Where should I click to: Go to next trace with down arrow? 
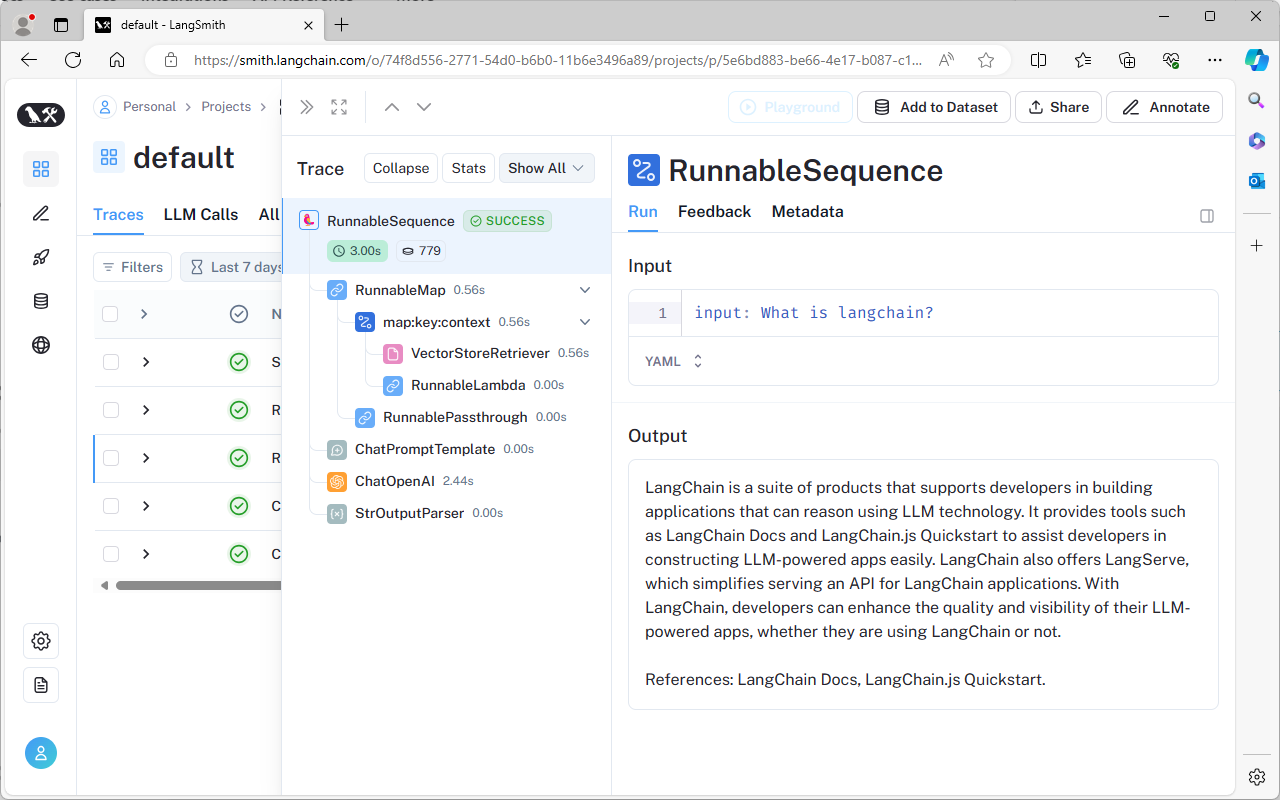click(x=424, y=107)
